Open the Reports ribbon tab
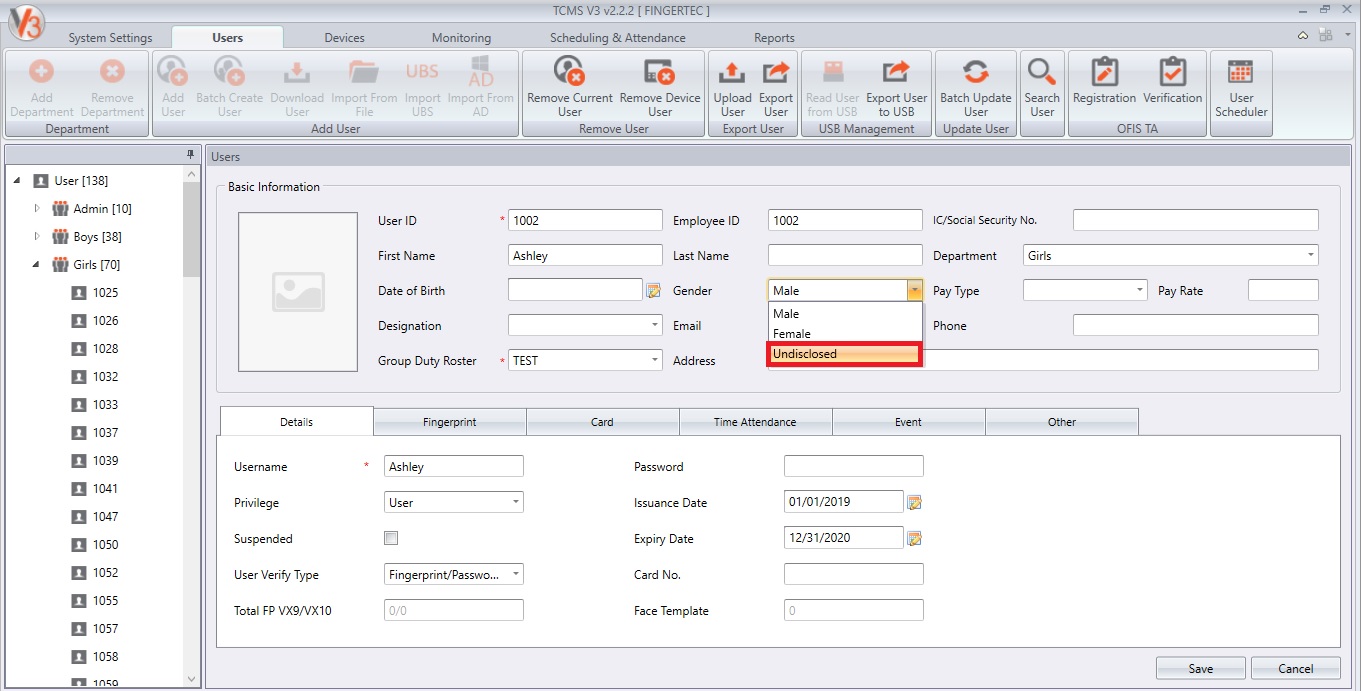The image size is (1361, 691). [774, 38]
